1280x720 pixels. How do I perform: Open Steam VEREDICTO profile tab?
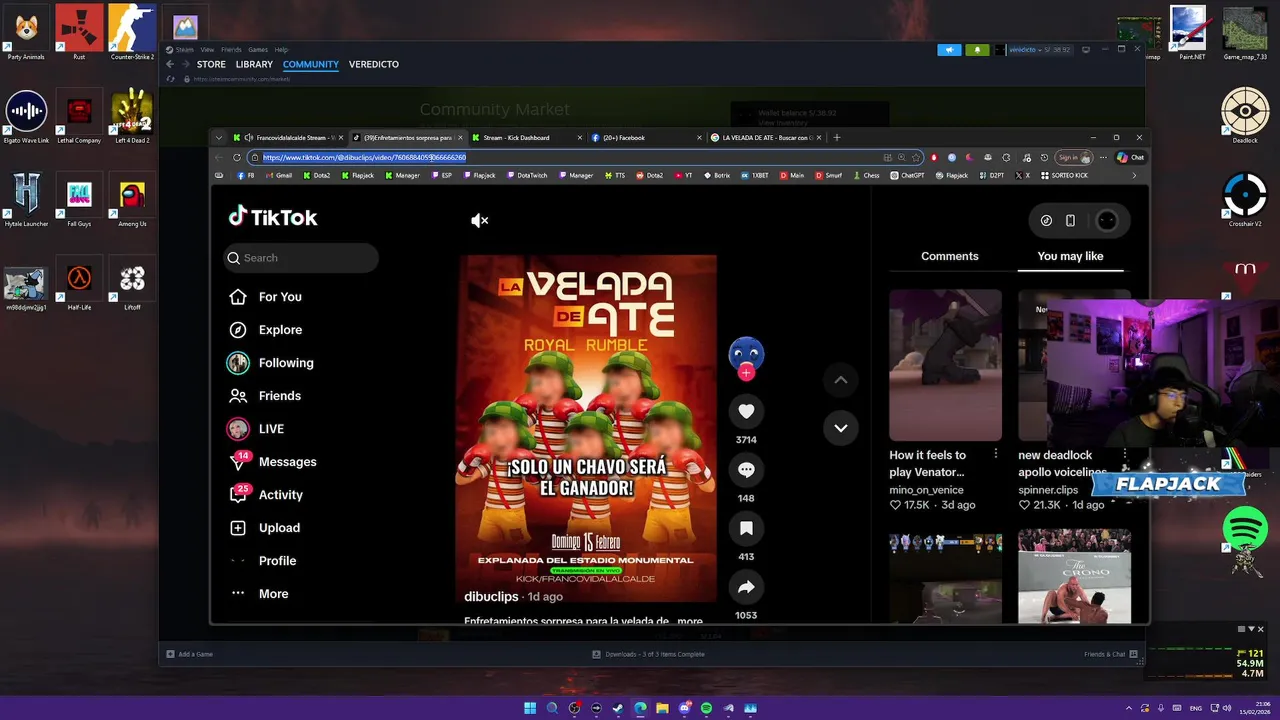[374, 64]
